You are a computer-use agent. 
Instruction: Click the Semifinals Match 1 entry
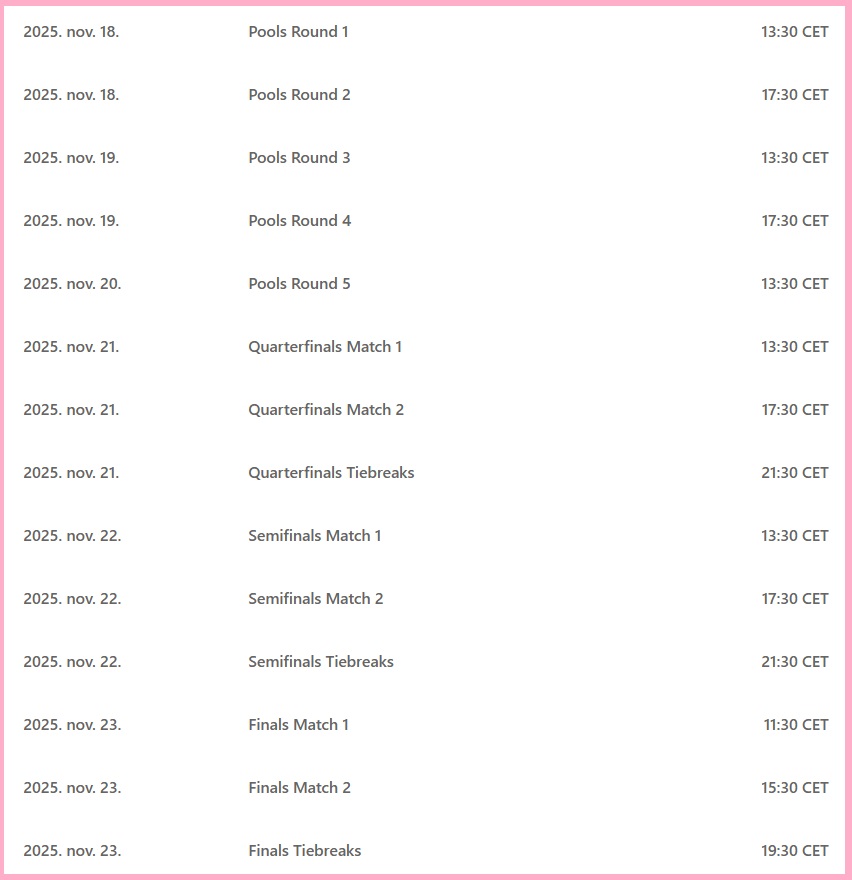314,536
